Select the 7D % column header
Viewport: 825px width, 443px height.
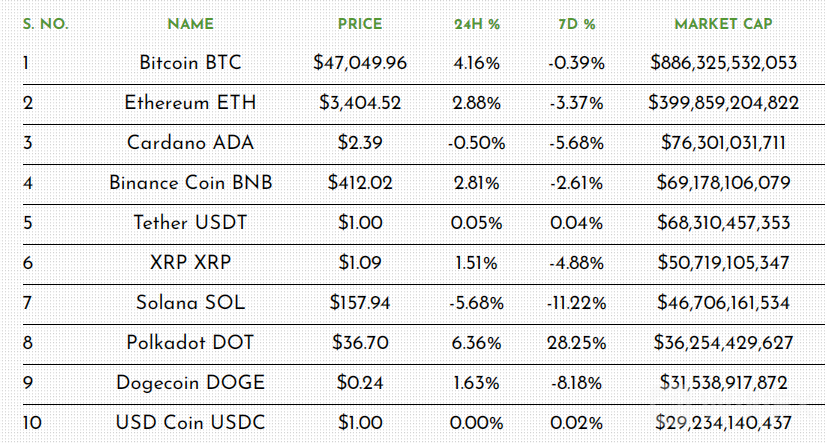(x=576, y=23)
